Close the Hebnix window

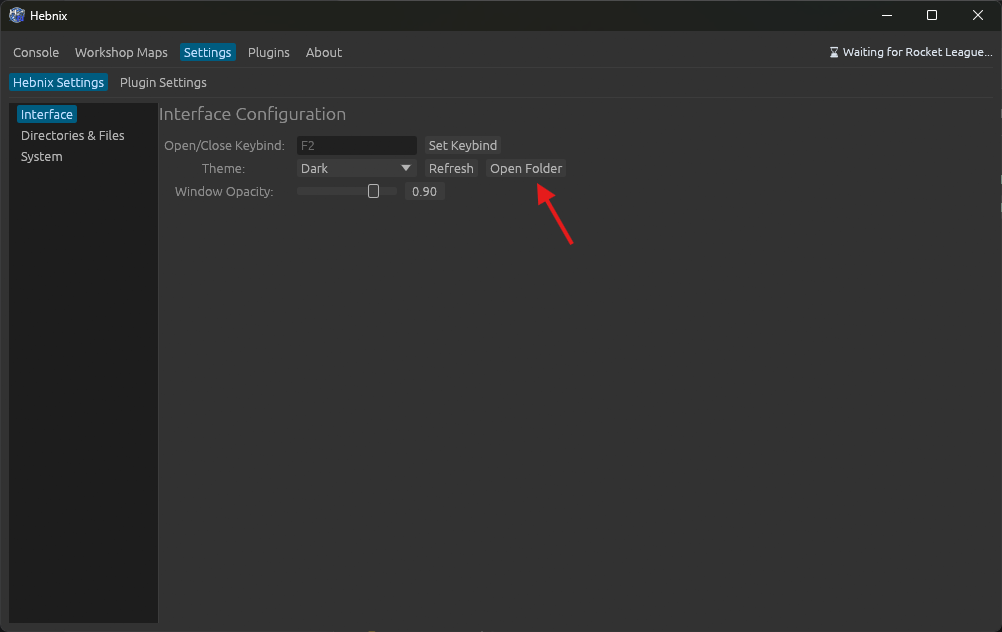pyautogui.click(x=978, y=15)
